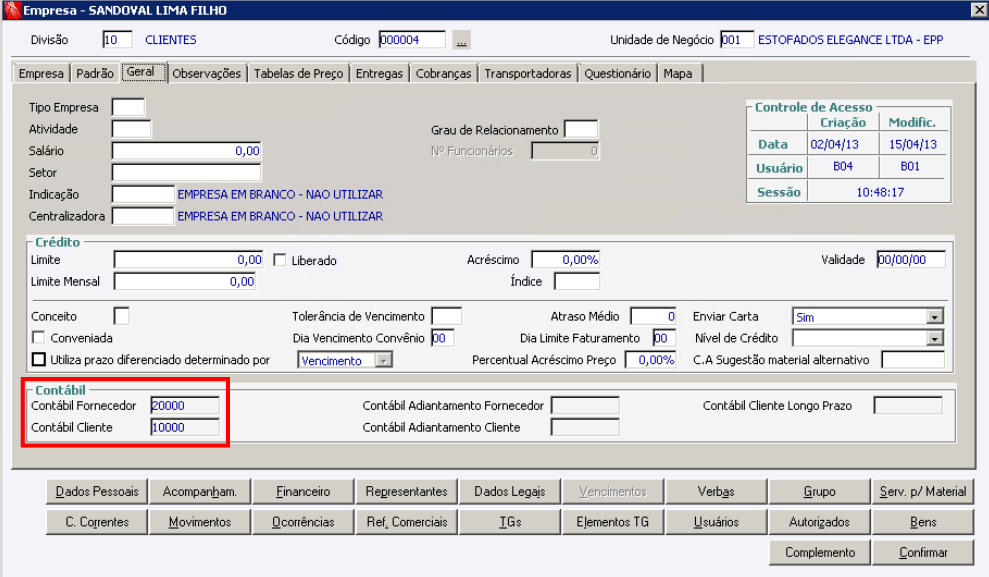This screenshot has width=989, height=577.
Task: Open code lookup with ellipsis button
Action: (462, 40)
